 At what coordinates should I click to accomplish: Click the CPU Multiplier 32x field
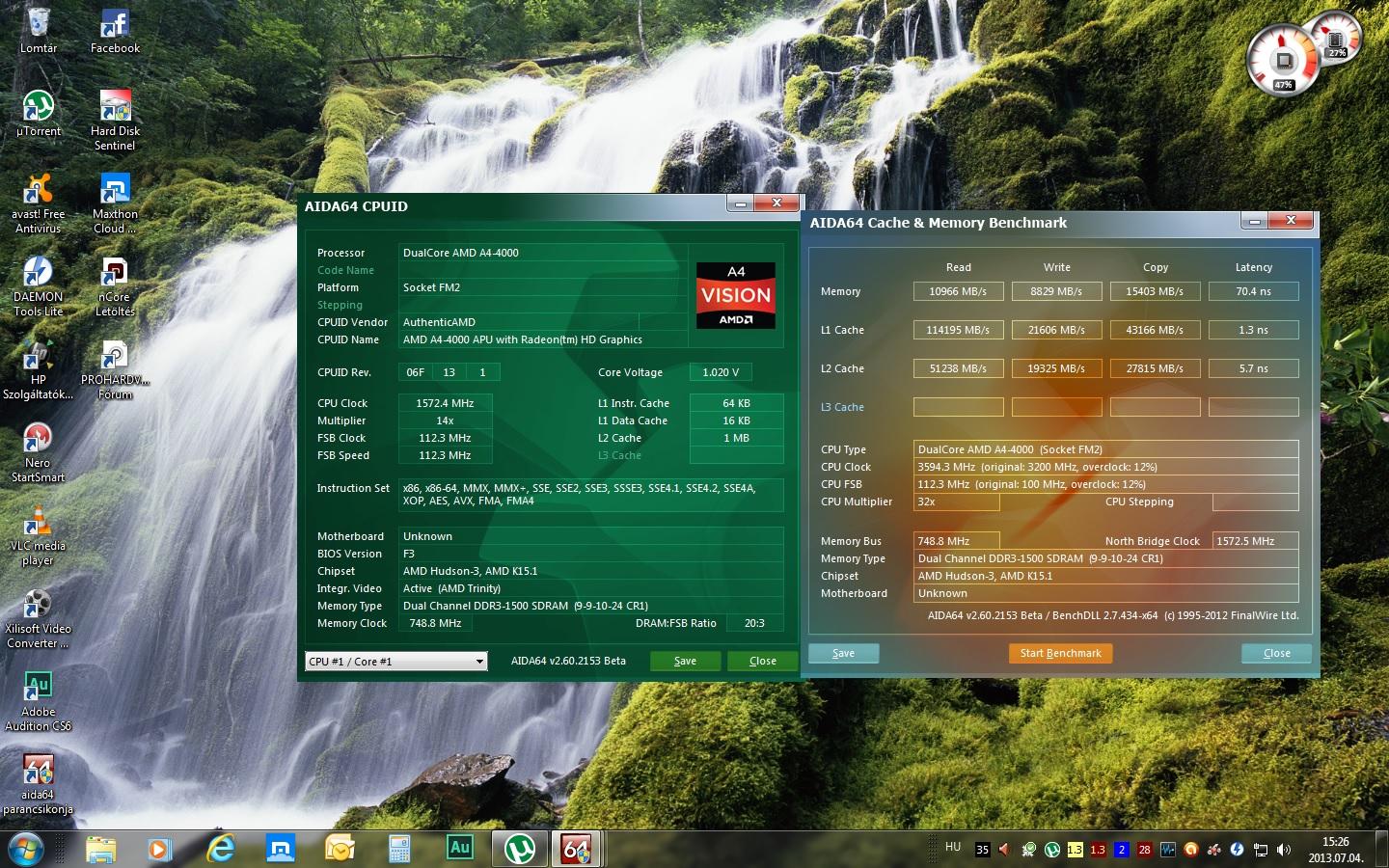956,502
